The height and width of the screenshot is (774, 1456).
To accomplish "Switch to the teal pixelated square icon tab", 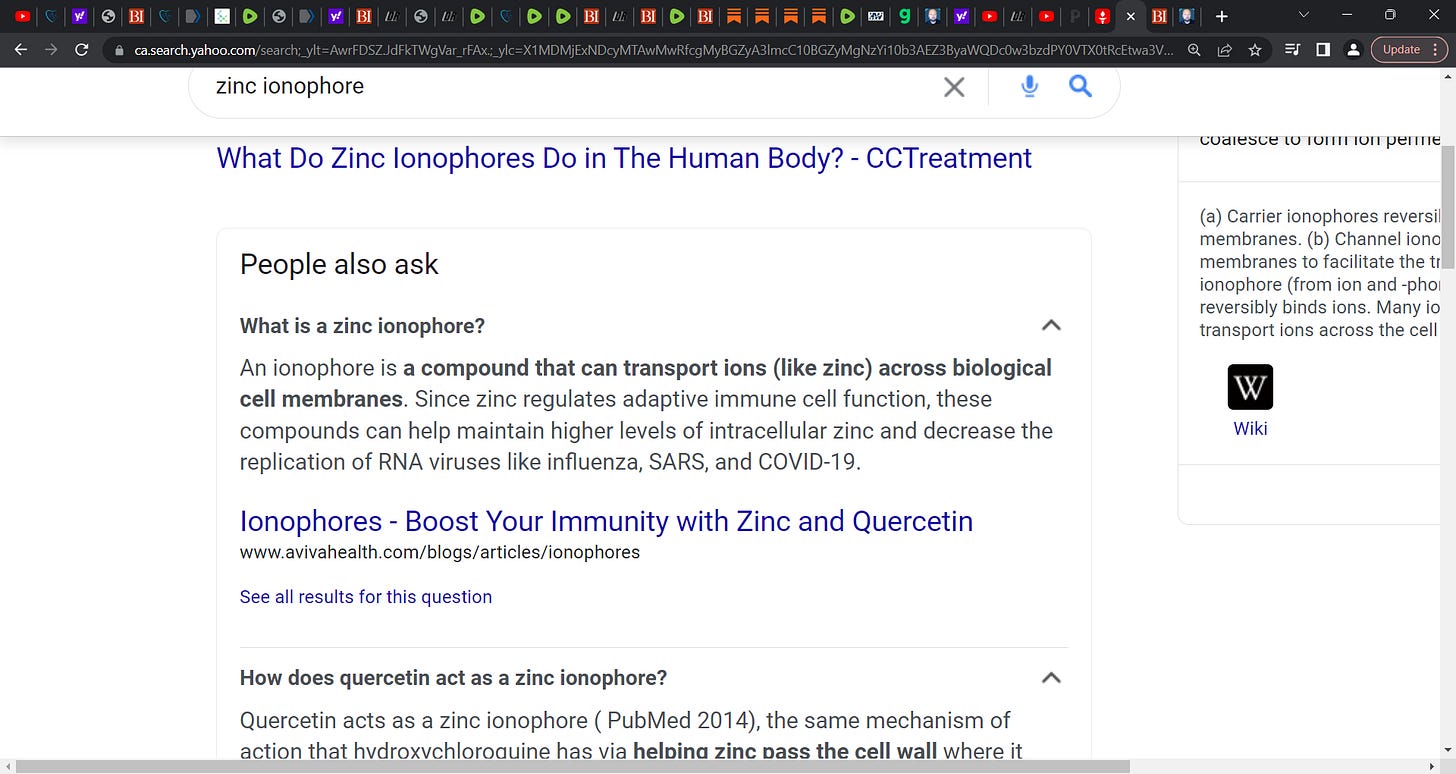I will pyautogui.click(x=222, y=16).
